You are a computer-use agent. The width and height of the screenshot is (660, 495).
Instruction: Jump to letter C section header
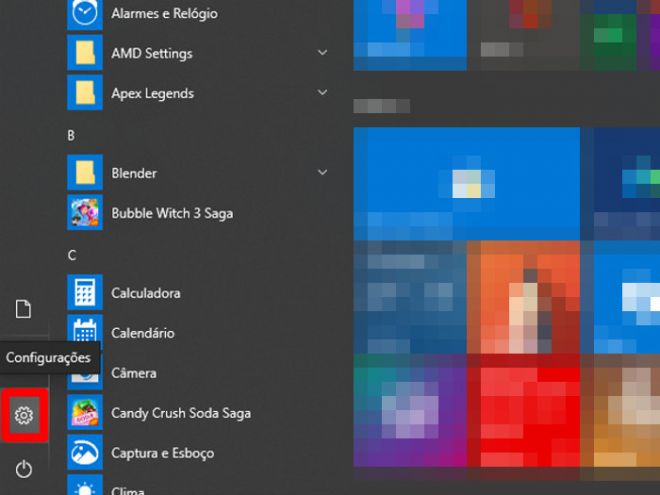tap(72, 255)
